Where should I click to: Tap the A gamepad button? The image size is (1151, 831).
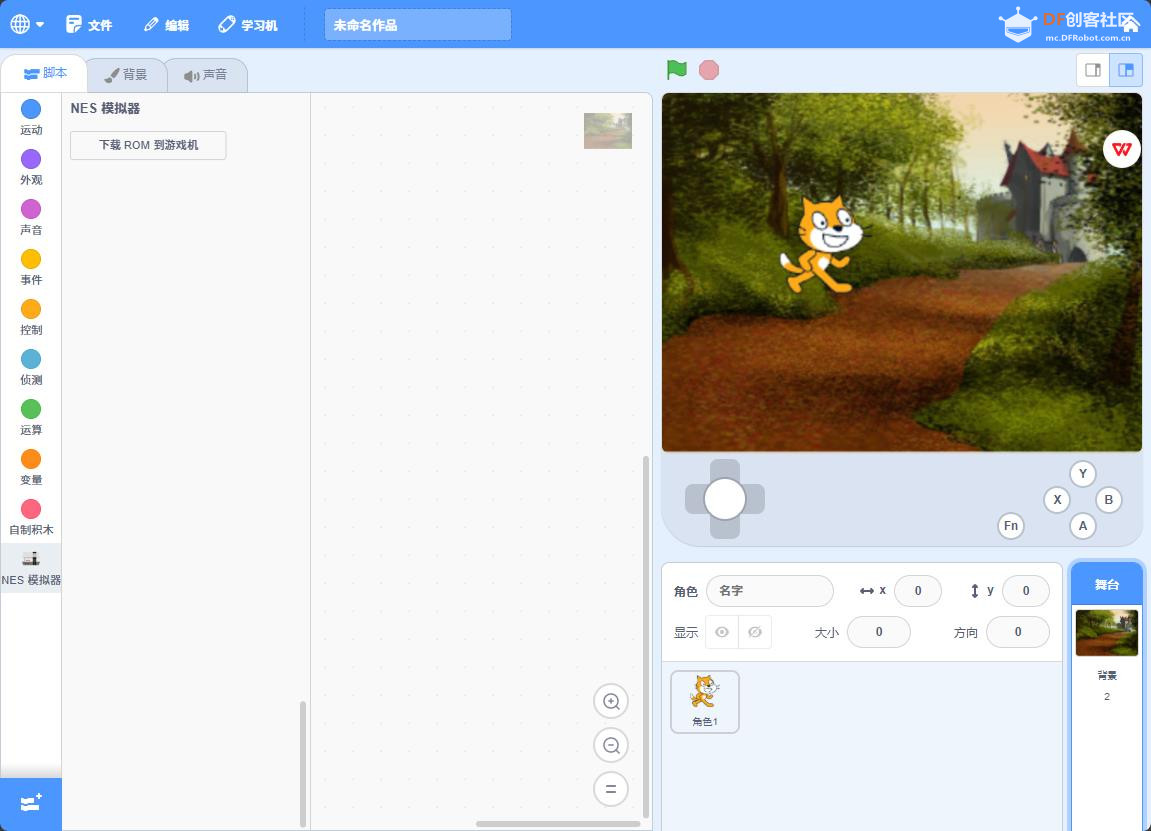pos(1083,526)
